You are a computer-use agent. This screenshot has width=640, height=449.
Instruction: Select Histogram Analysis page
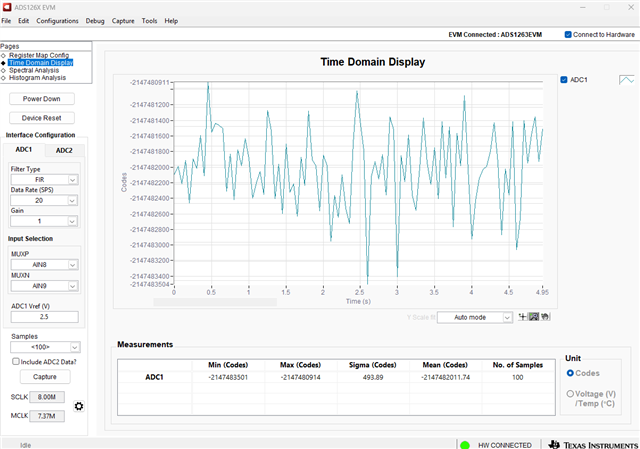pyautogui.click(x=37, y=78)
